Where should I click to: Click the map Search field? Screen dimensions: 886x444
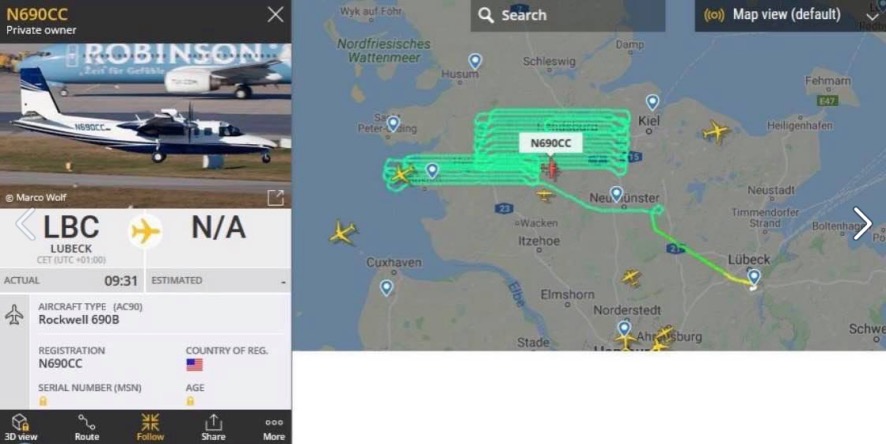coord(568,15)
